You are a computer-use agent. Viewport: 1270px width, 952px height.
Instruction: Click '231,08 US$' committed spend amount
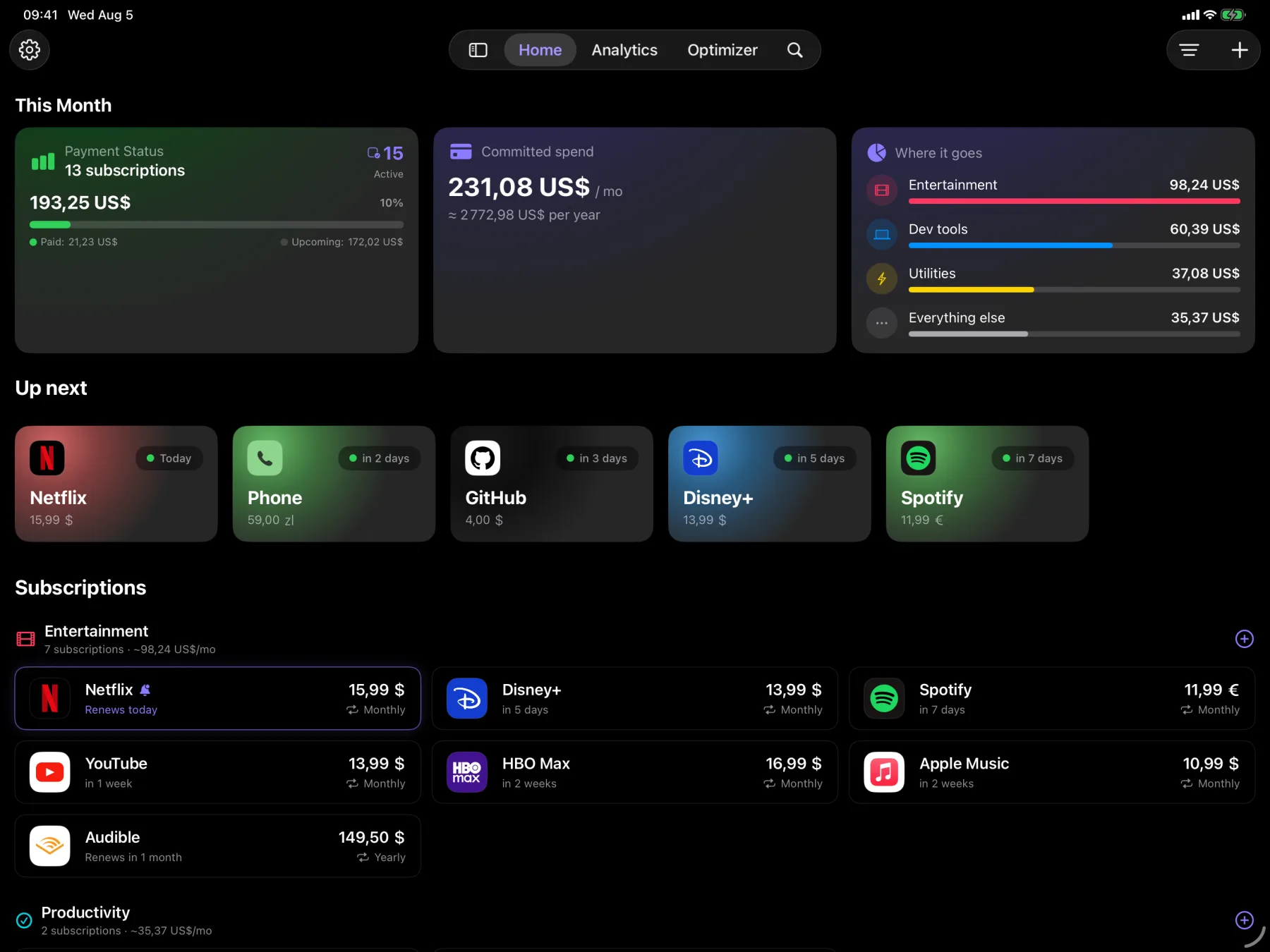[x=519, y=188]
